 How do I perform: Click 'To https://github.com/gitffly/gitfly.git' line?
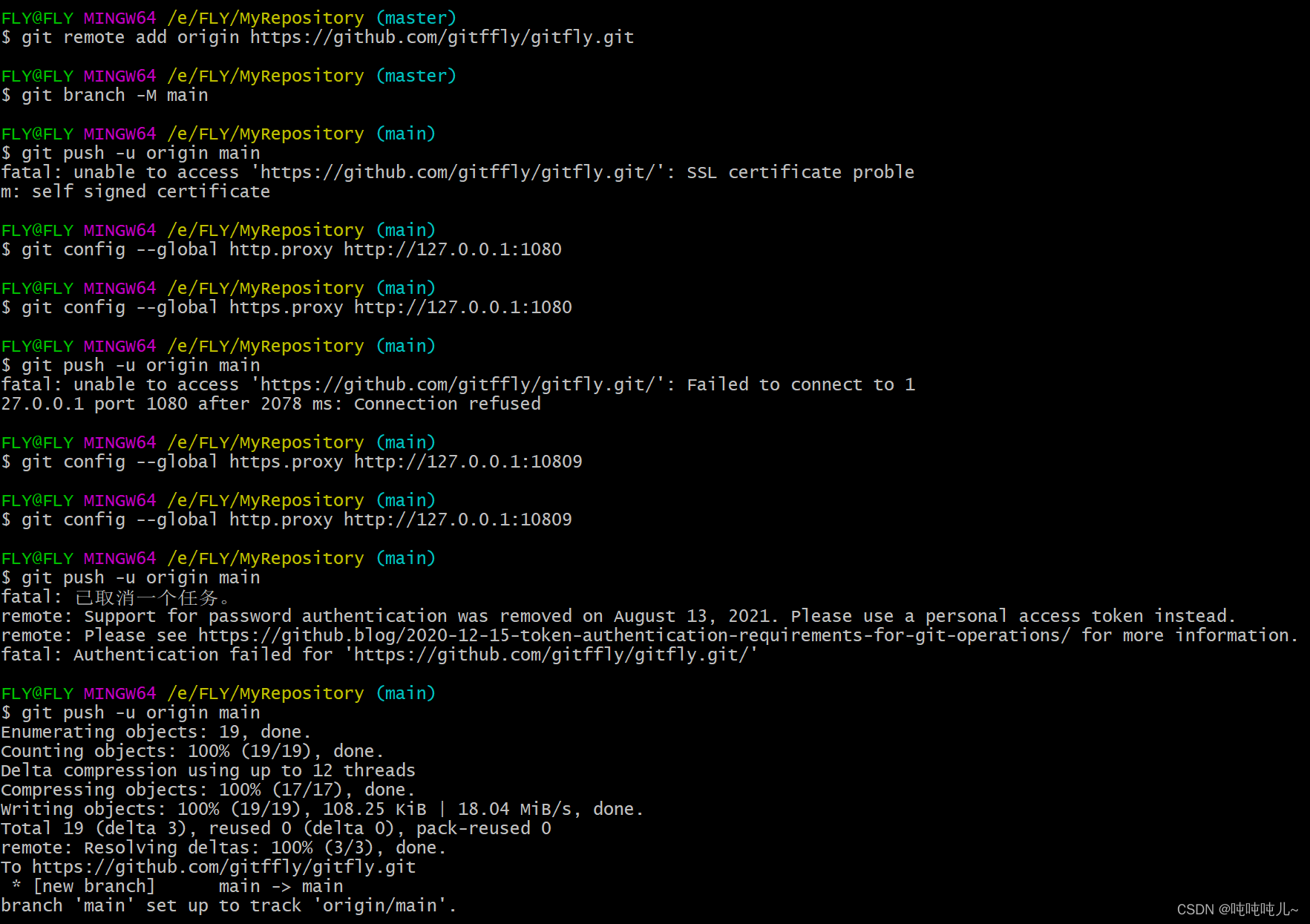(x=209, y=867)
